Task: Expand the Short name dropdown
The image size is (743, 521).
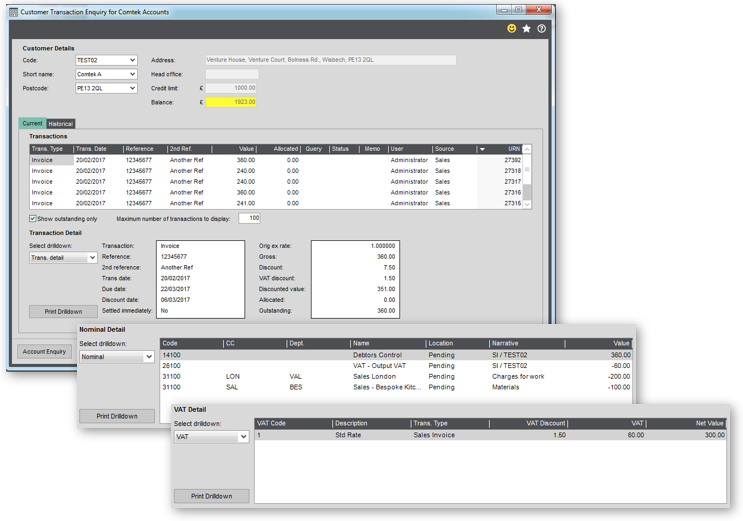Action: (x=132, y=74)
